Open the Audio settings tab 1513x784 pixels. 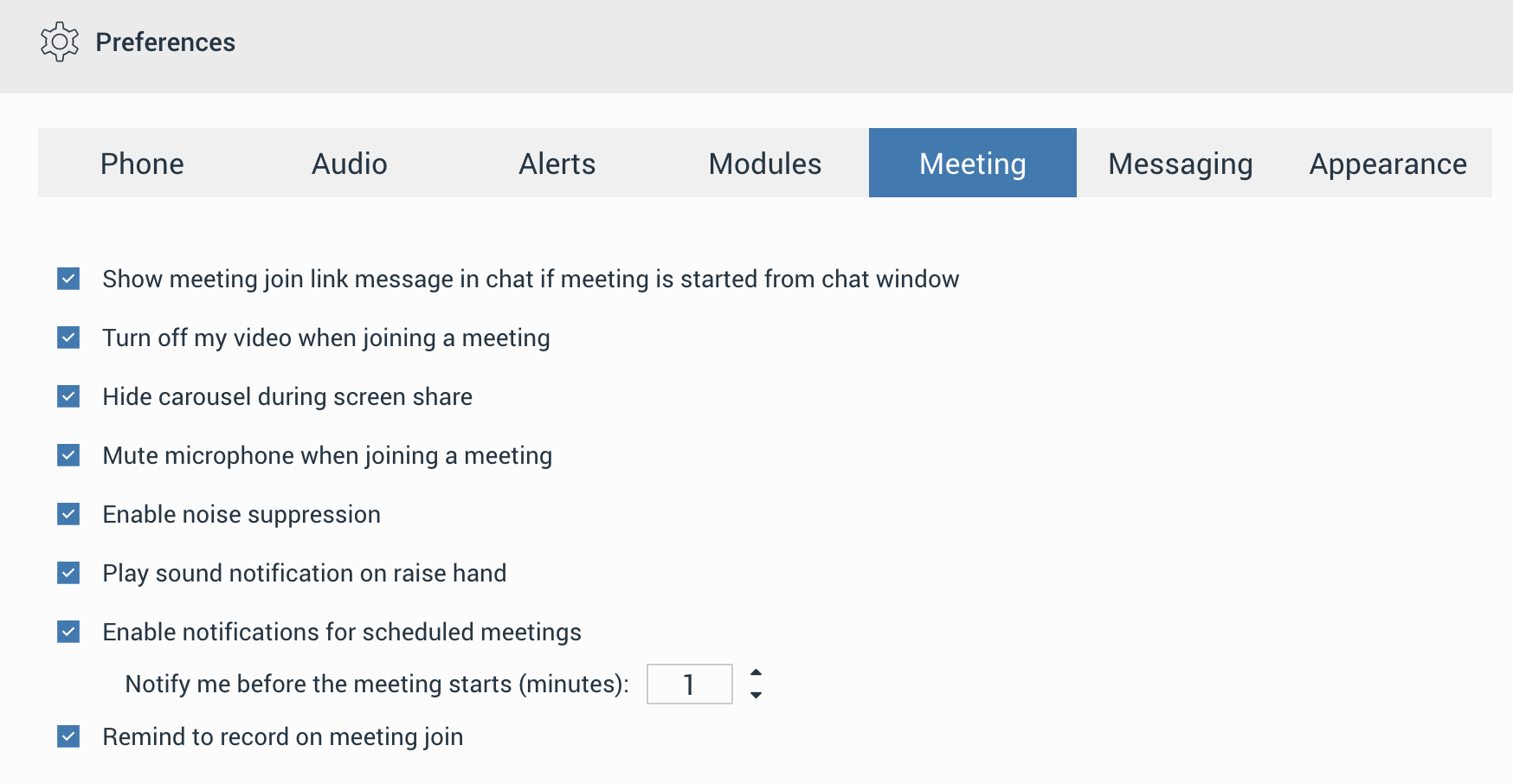tap(349, 163)
